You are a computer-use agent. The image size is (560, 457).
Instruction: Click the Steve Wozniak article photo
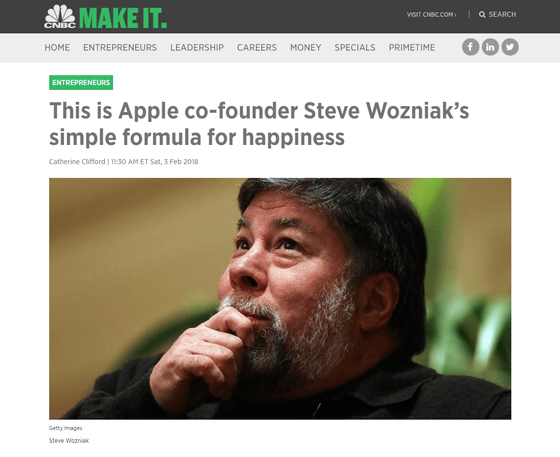pyautogui.click(x=280, y=298)
